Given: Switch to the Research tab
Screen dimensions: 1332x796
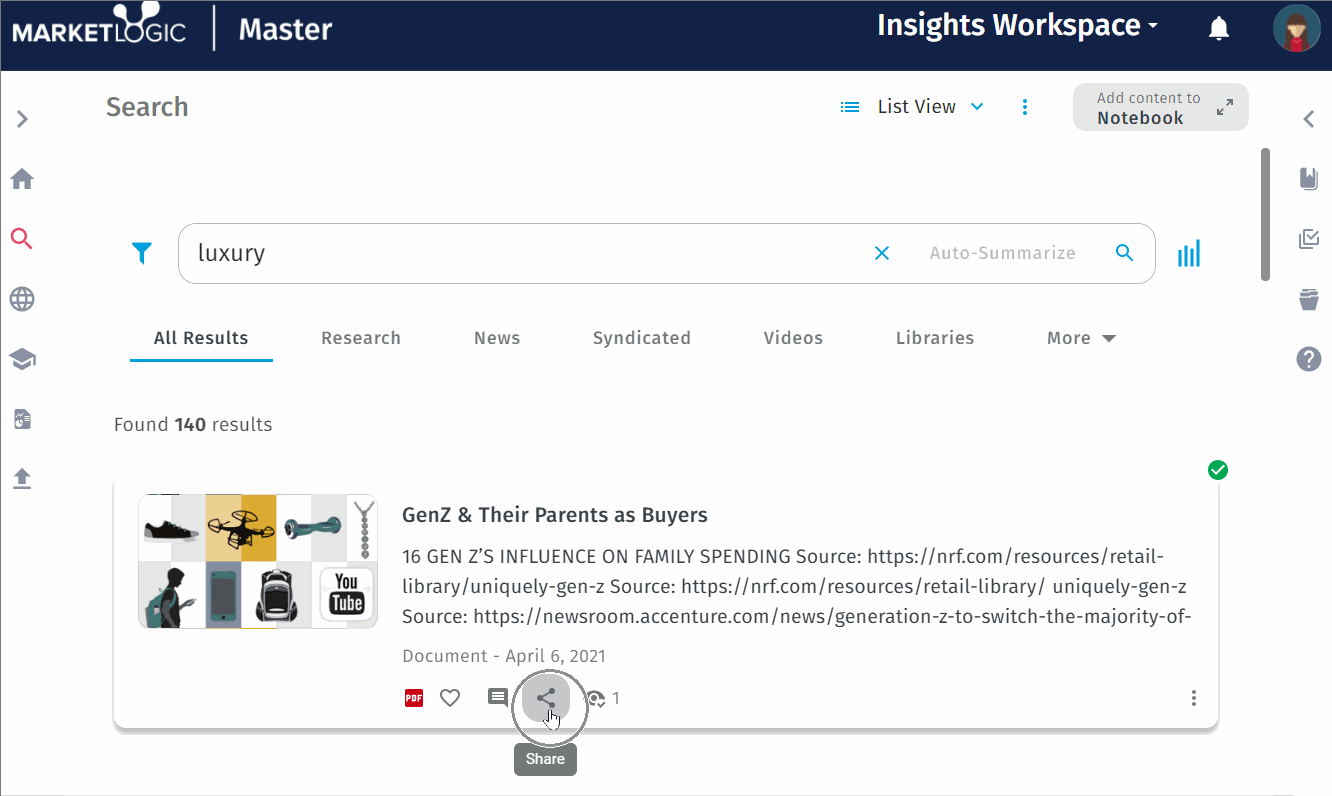Looking at the screenshot, I should coord(361,338).
